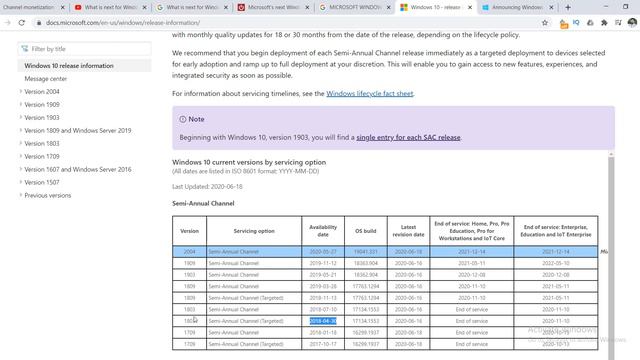The width and height of the screenshot is (640, 360).
Task: Click the Availability date column header
Action: pos(323,231)
